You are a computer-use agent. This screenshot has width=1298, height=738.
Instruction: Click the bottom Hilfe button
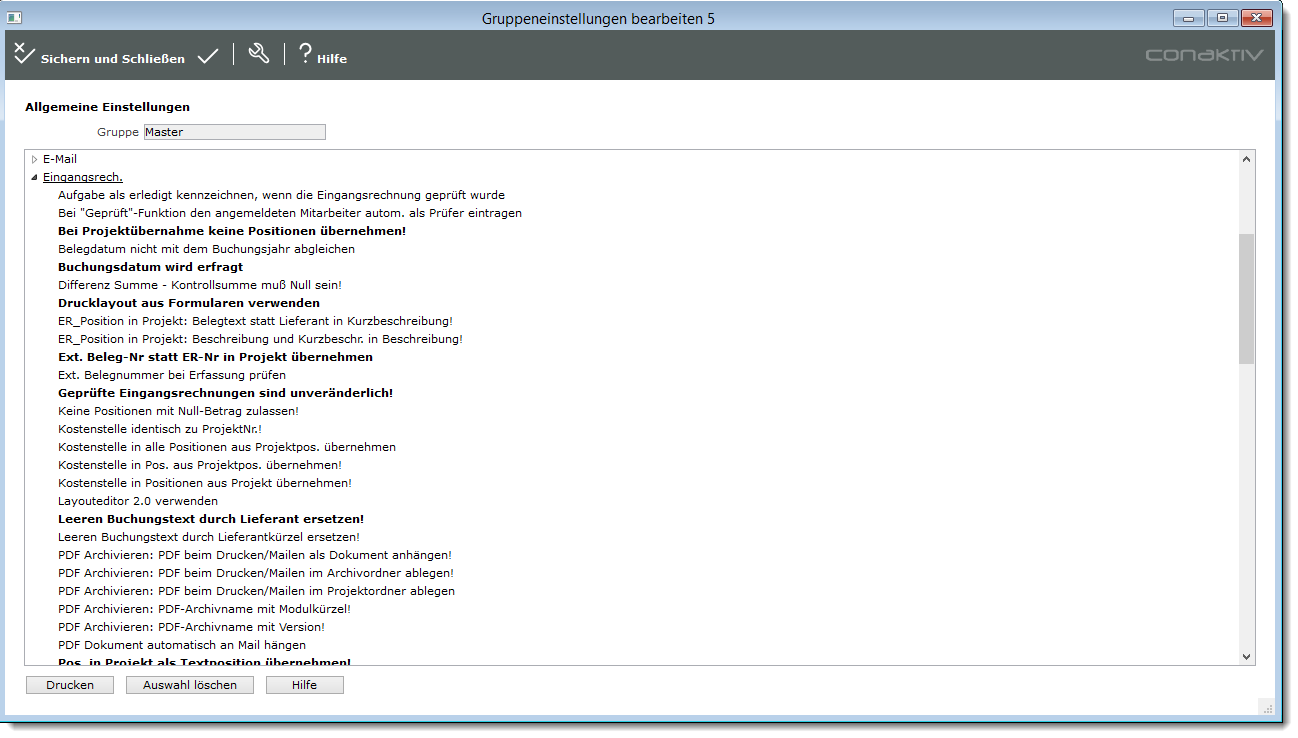(x=304, y=685)
